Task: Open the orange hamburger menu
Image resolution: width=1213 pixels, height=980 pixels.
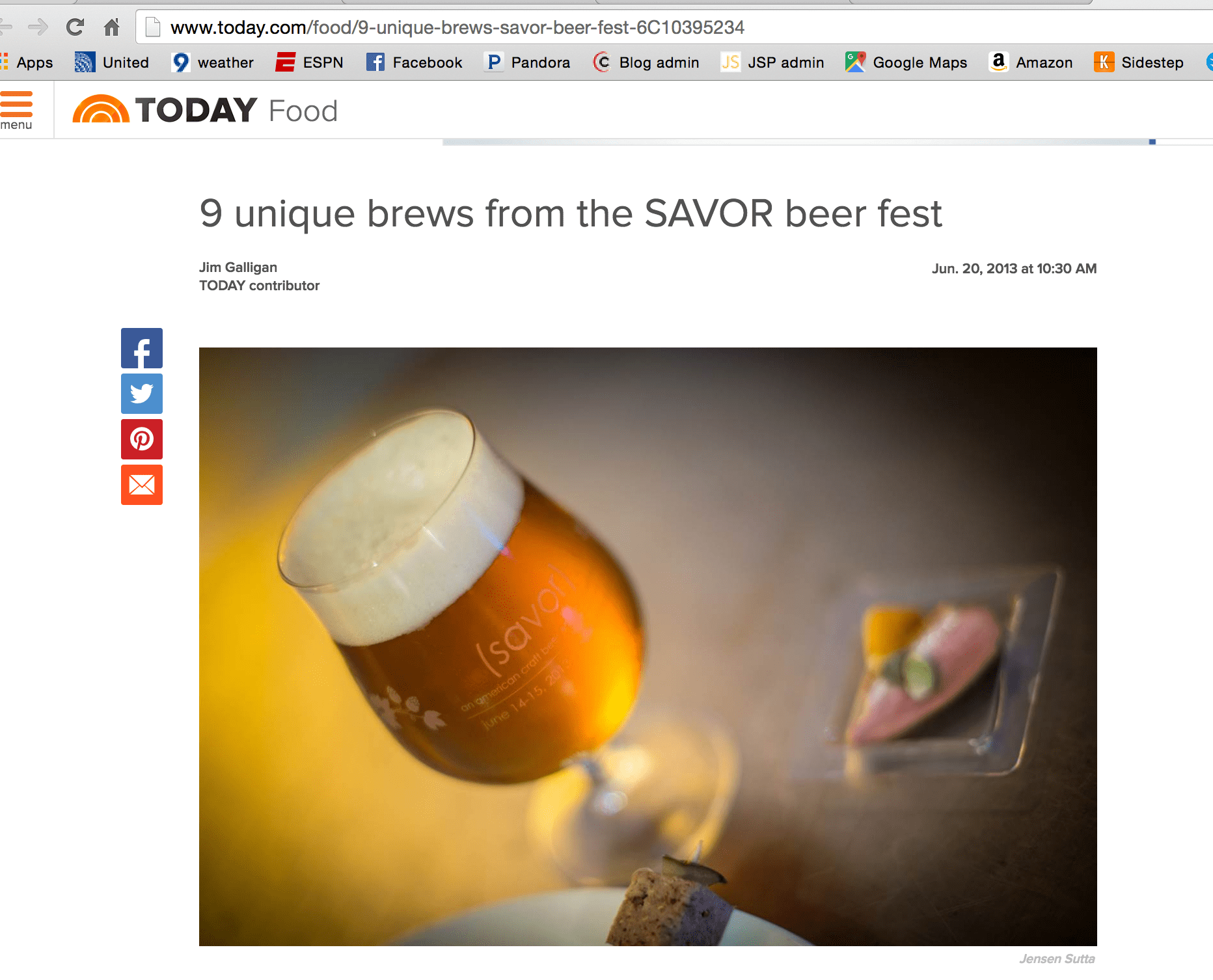Action: click(16, 110)
